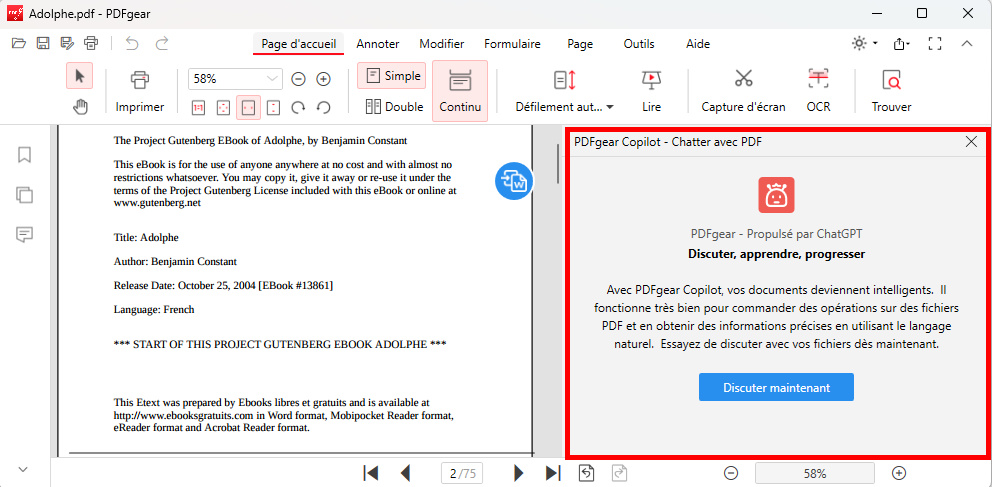This screenshot has height=487, width=992.
Task: Click the large Imprimer button
Action: click(140, 92)
